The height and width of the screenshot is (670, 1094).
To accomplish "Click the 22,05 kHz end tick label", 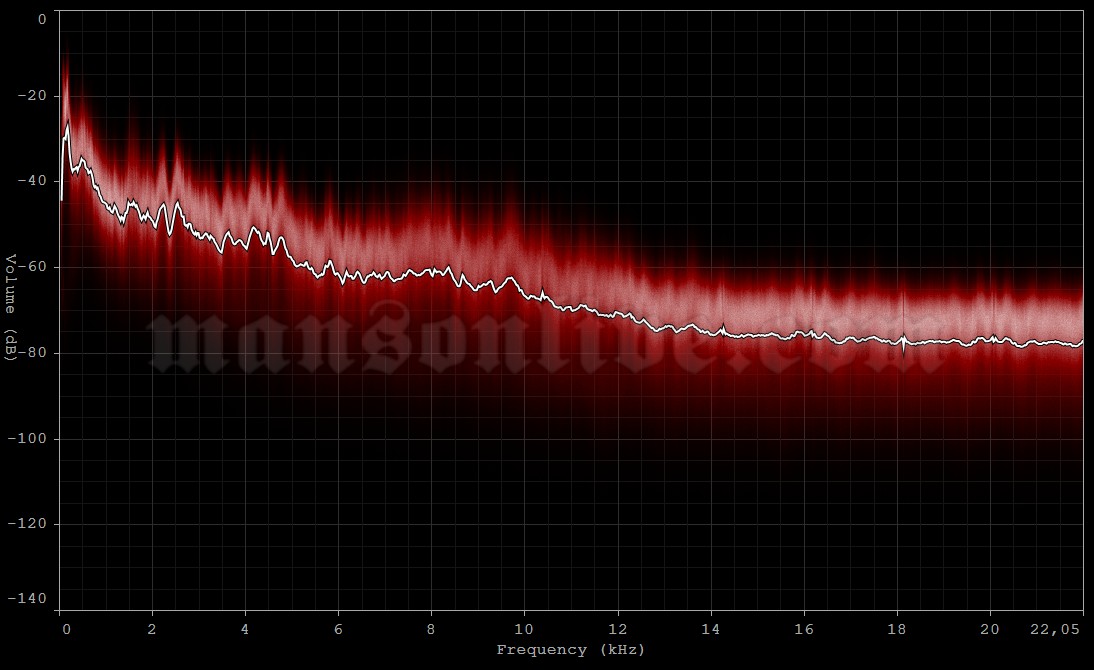I will 1054,629.
